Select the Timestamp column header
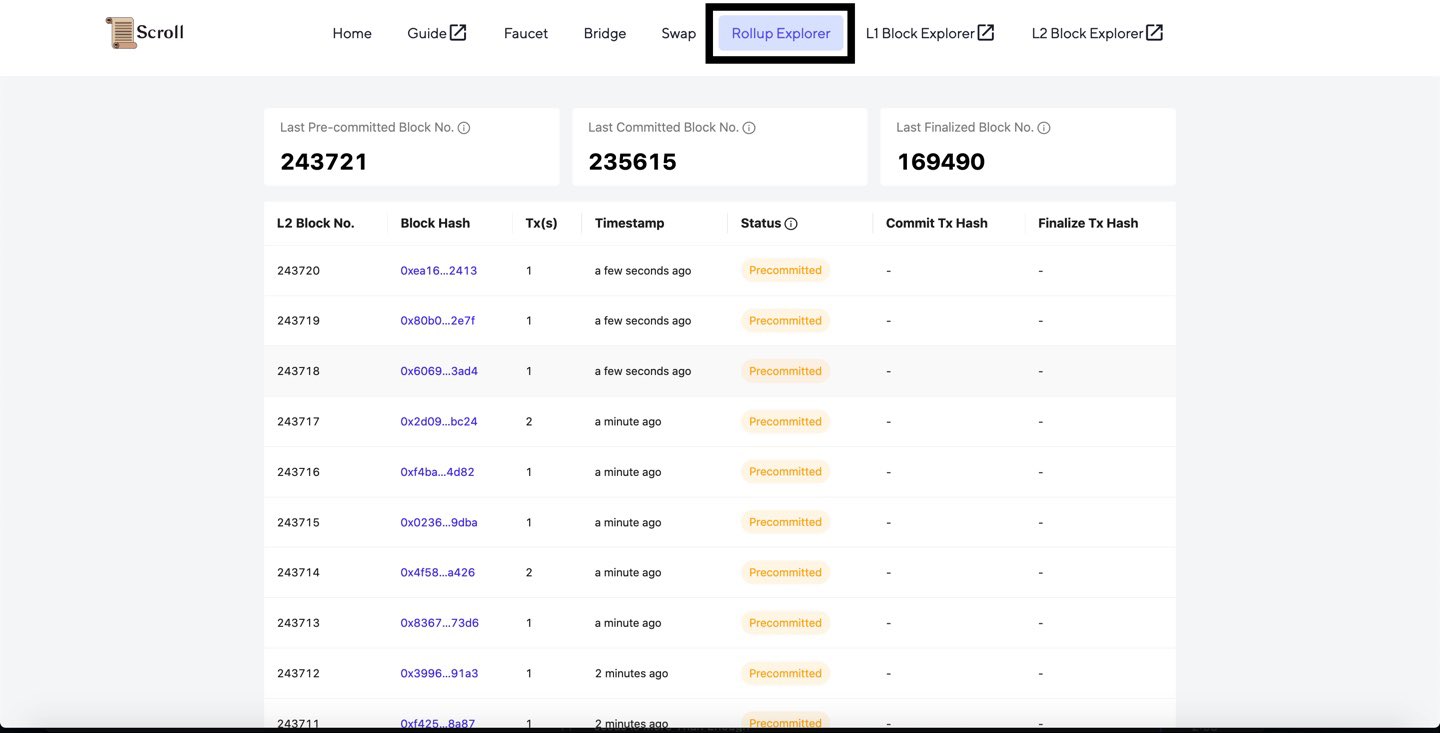 click(629, 223)
